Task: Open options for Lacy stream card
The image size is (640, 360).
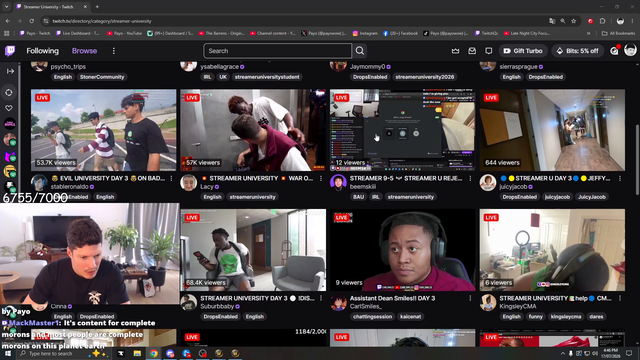Action: pos(321,178)
